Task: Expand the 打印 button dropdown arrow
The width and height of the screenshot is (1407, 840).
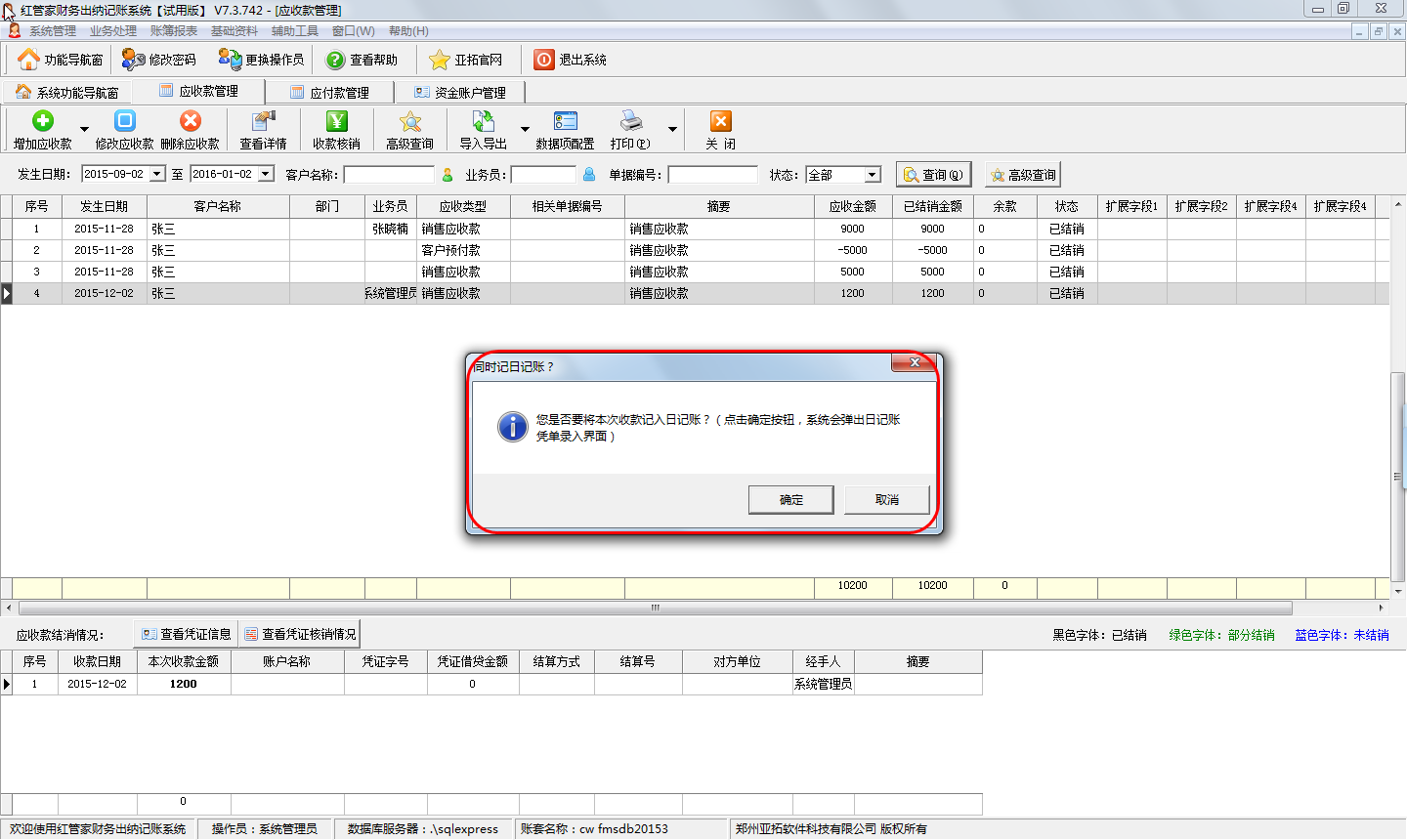Action: point(672,129)
